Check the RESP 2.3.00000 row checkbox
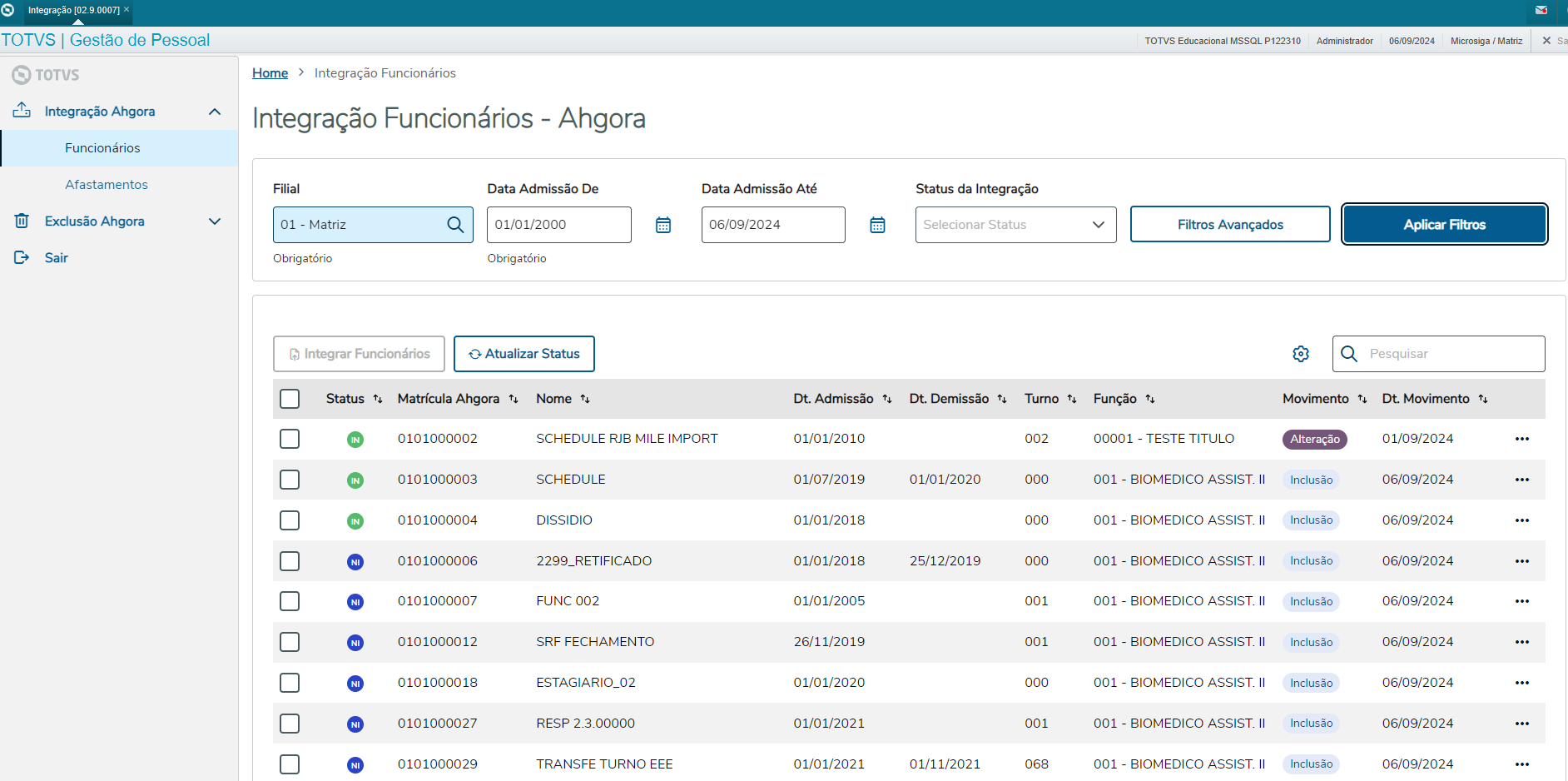The width and height of the screenshot is (1568, 781). tap(290, 724)
